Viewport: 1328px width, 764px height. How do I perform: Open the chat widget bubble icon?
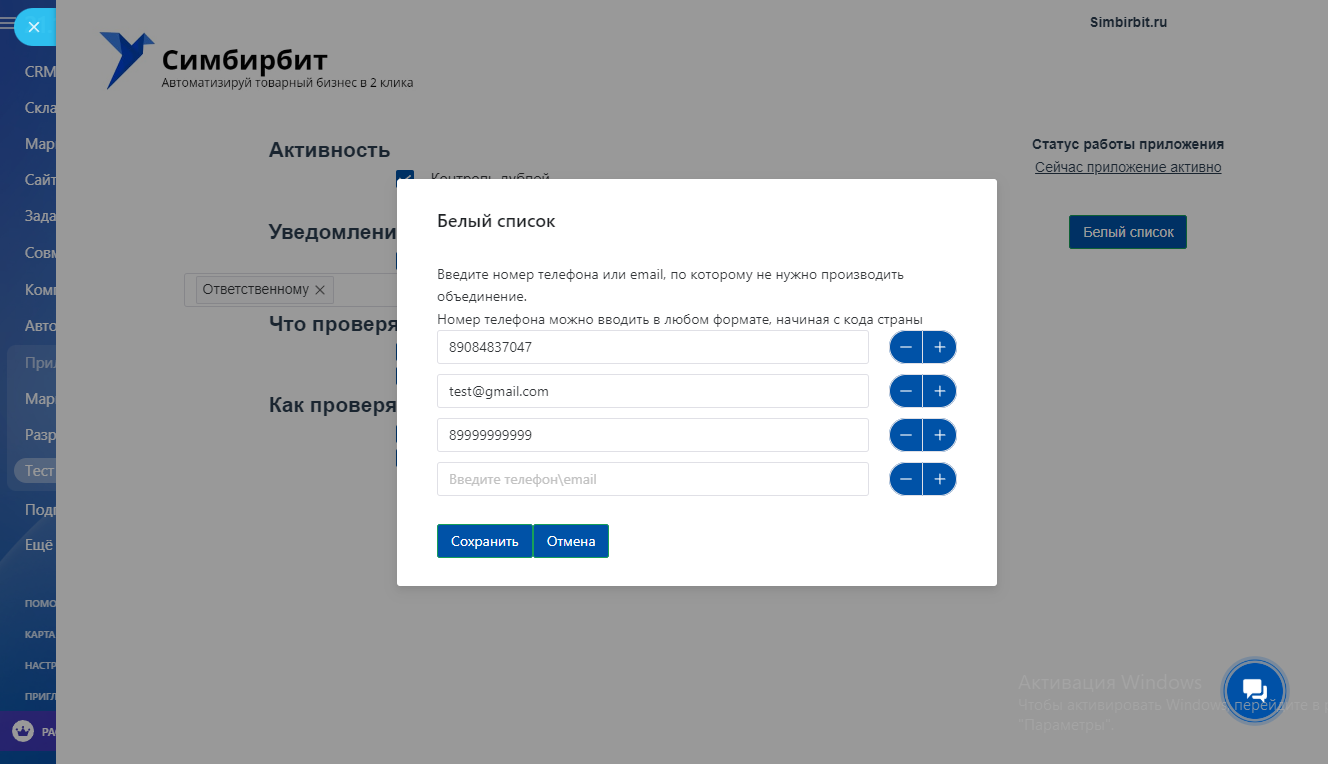[1254, 690]
